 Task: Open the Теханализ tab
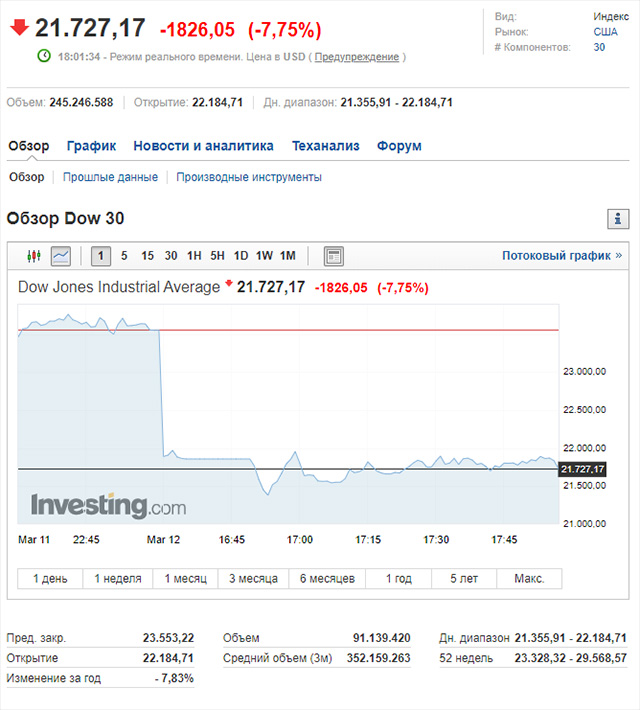(x=325, y=146)
